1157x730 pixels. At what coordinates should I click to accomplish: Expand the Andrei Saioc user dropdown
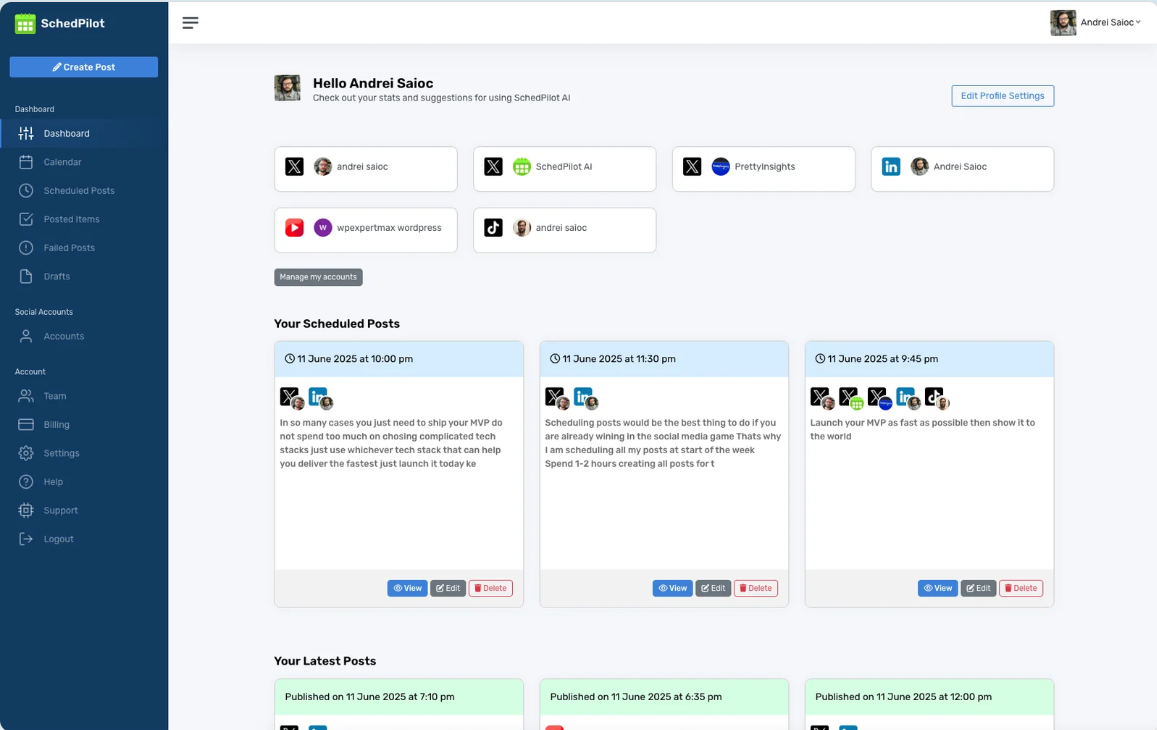click(1096, 22)
